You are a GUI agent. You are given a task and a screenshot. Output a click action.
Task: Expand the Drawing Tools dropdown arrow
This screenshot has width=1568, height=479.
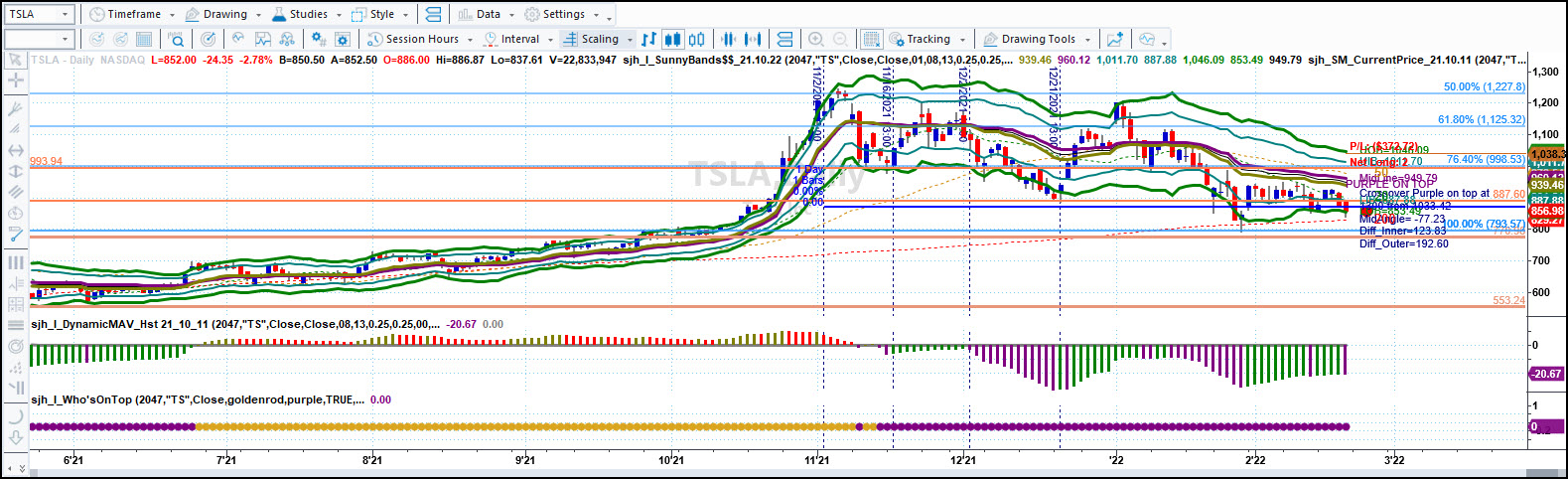click(1087, 40)
